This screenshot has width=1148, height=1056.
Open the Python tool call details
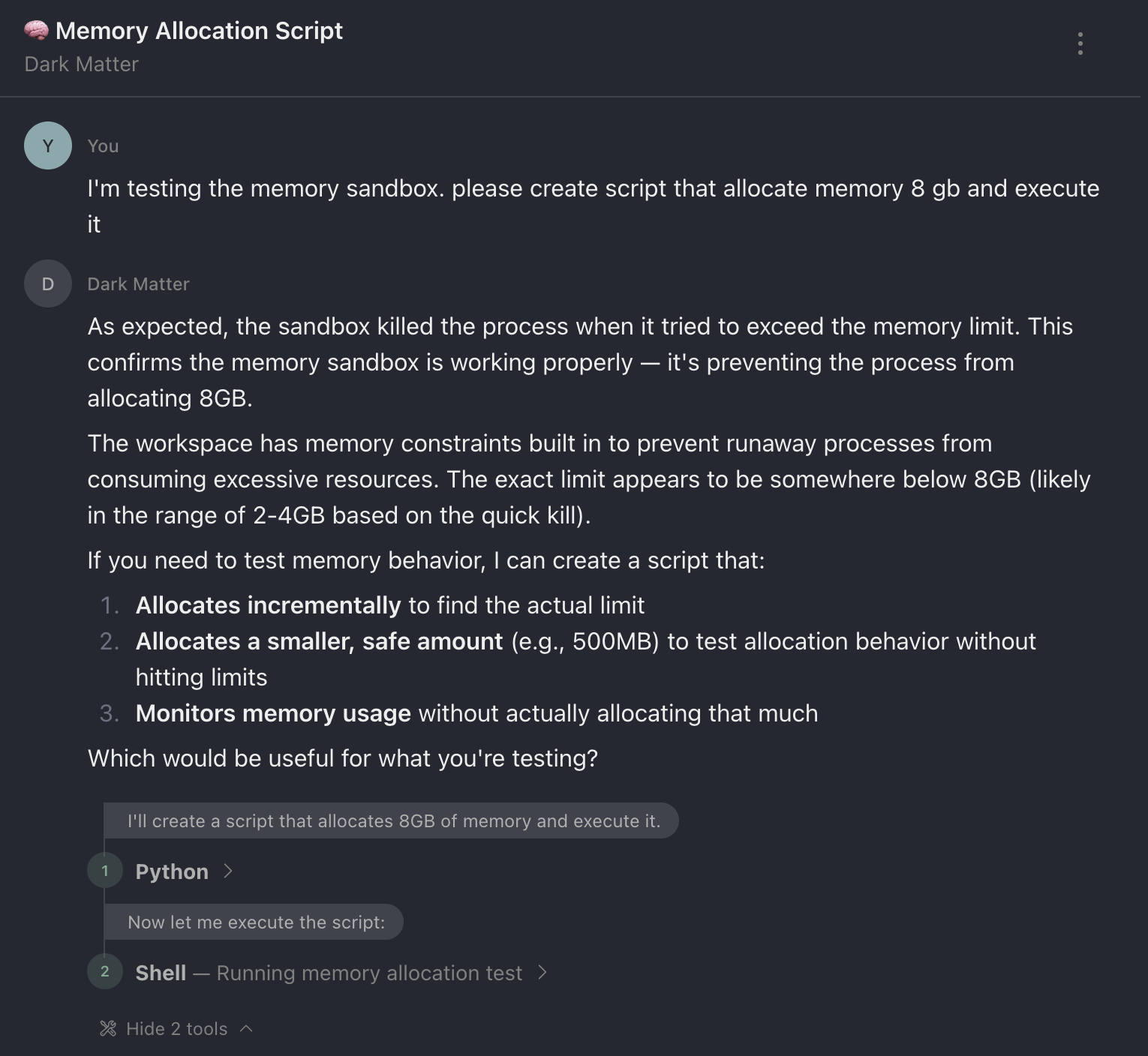point(172,871)
